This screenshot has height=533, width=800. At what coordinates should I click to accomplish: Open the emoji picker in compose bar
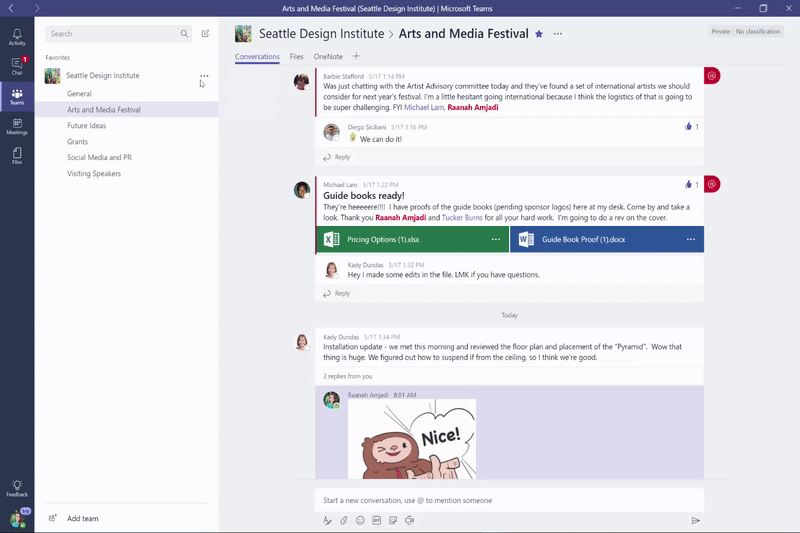pyautogui.click(x=360, y=520)
